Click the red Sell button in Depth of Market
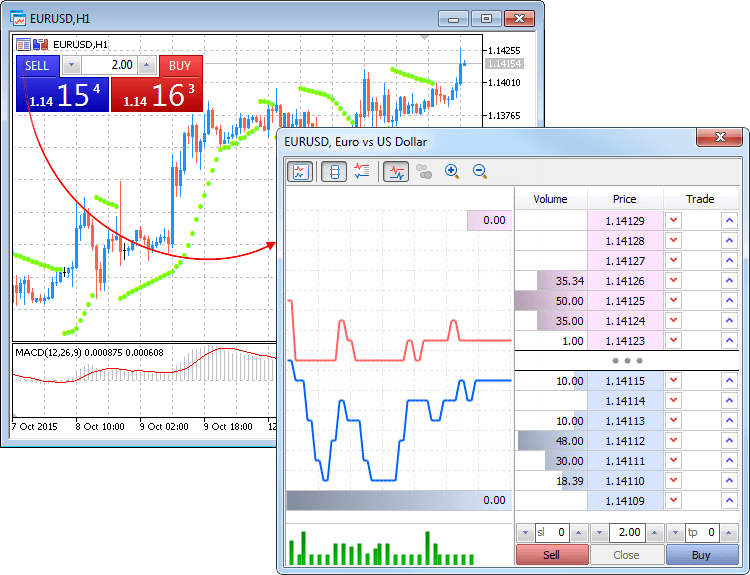750x575 pixels. pos(552,555)
